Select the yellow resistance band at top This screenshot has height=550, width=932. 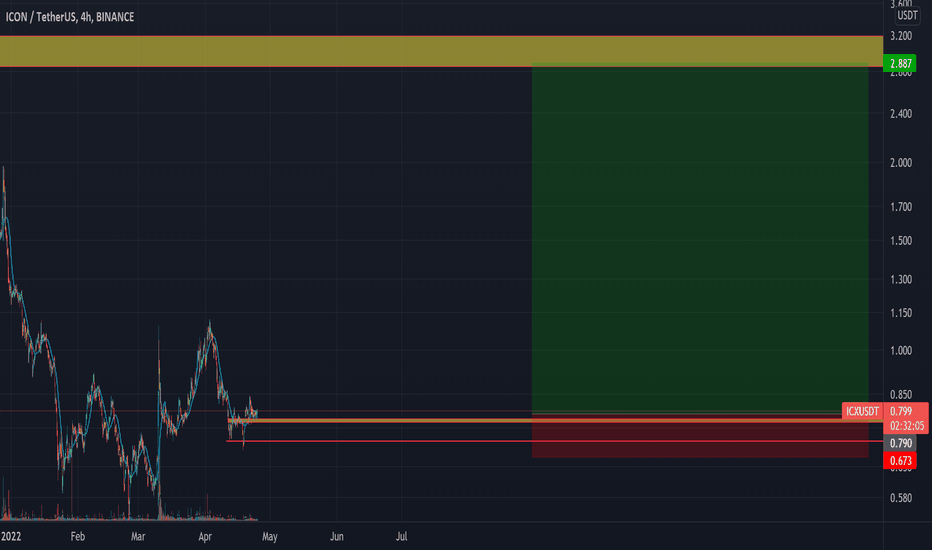point(441,51)
